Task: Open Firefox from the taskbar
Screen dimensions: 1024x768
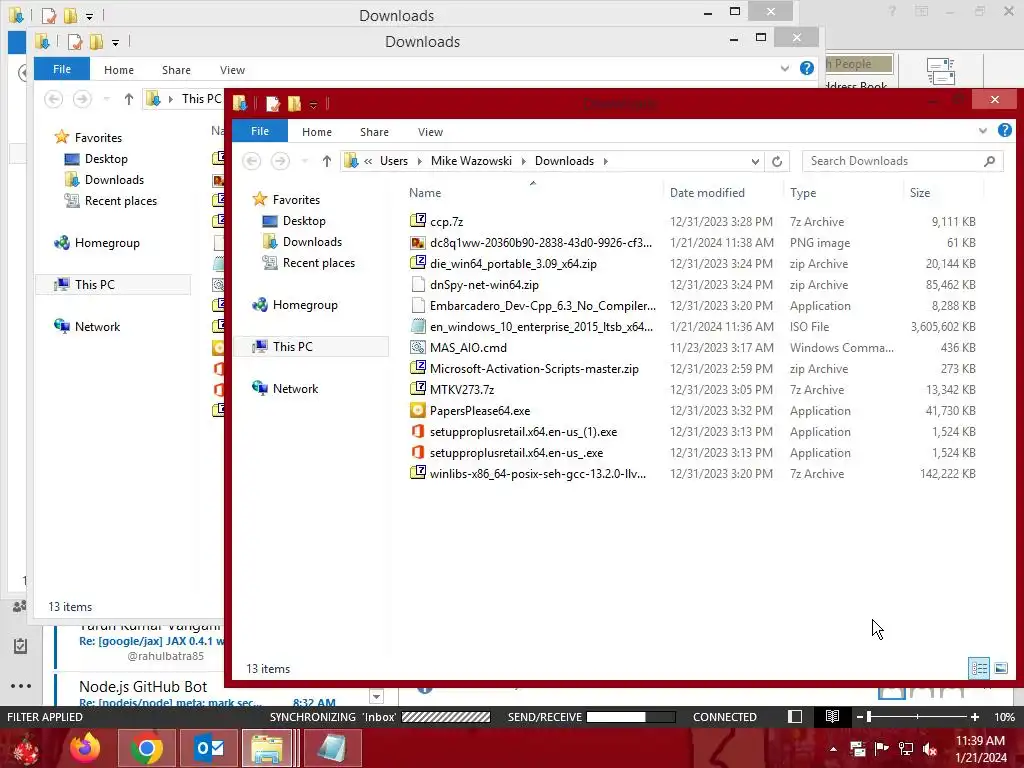Action: [x=85, y=748]
